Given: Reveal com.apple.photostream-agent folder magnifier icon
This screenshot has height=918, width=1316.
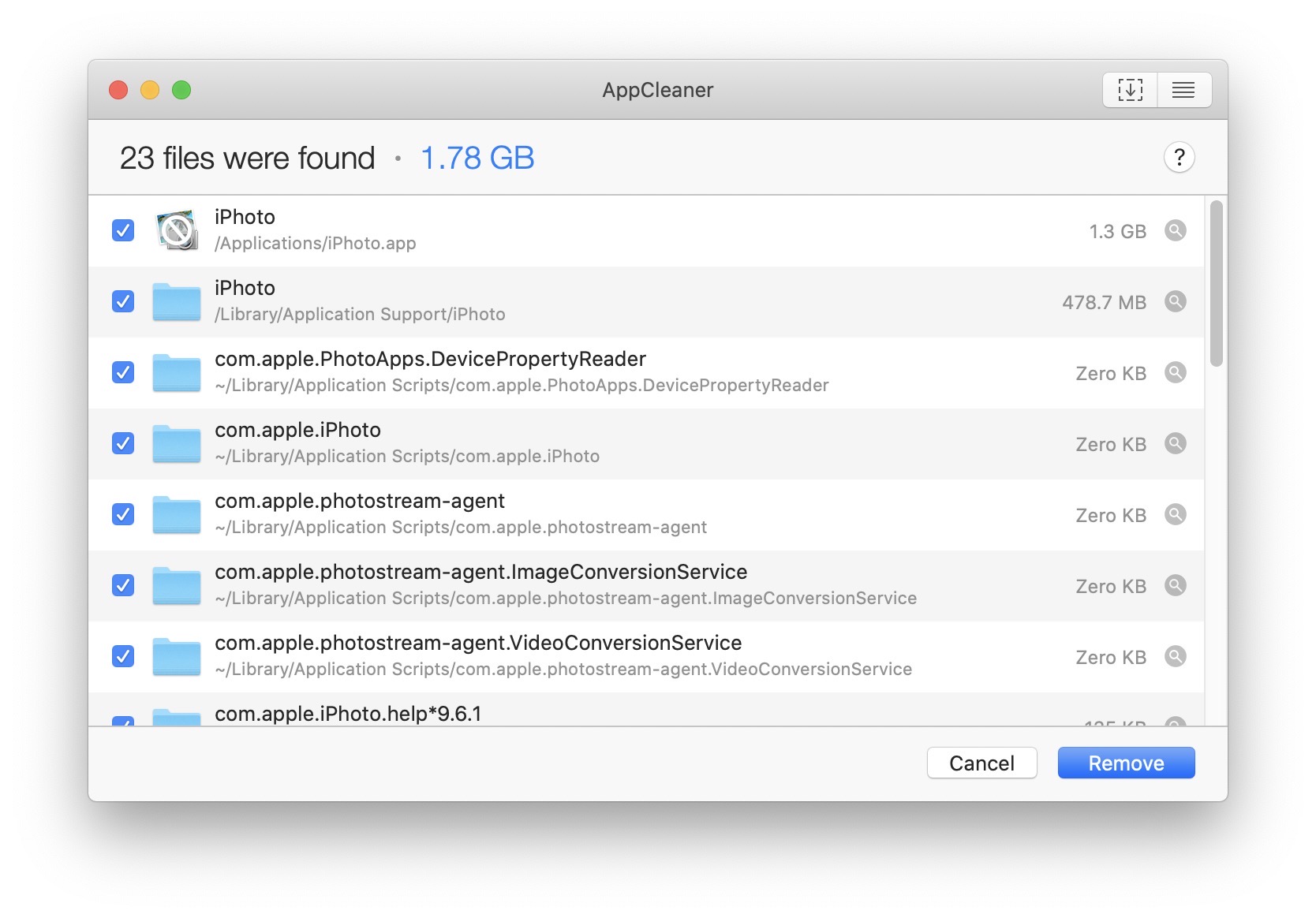Looking at the screenshot, I should [x=1175, y=514].
